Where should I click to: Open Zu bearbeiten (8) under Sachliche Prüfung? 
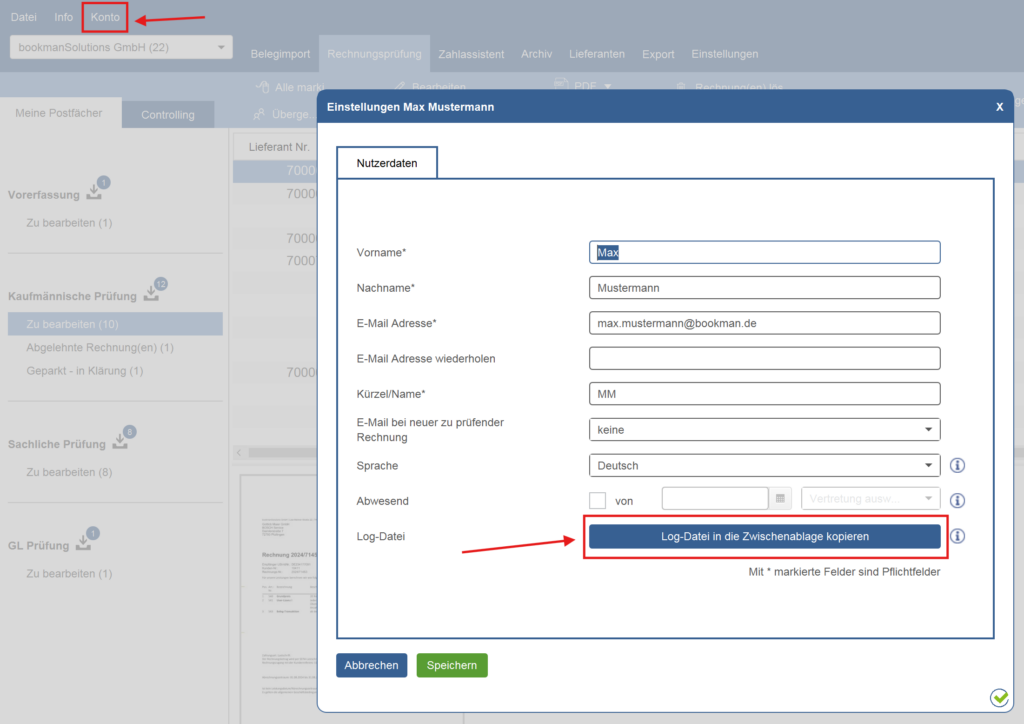click(69, 472)
